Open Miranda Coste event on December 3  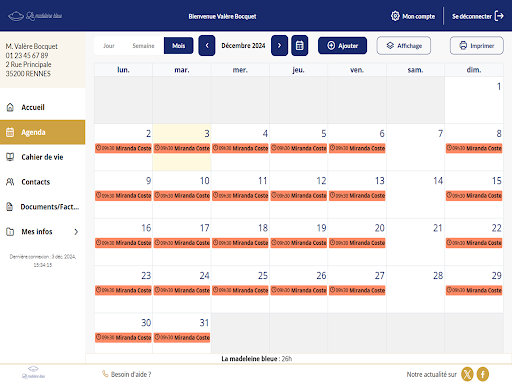point(182,148)
